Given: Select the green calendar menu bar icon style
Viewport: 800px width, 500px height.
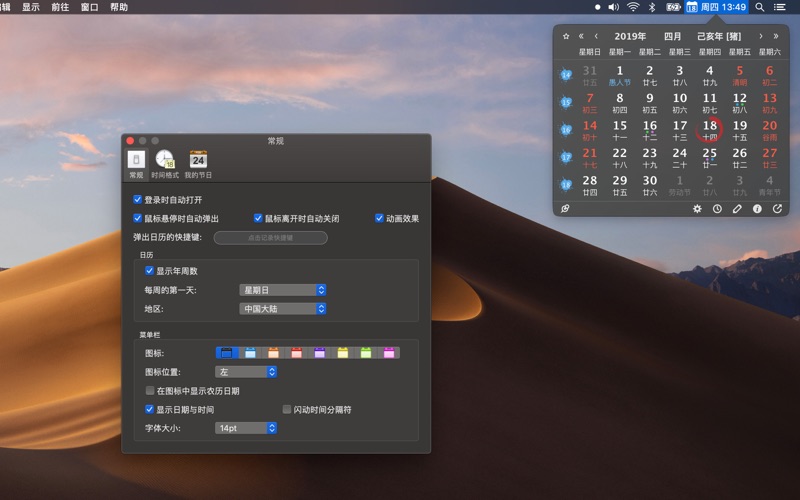Looking at the screenshot, I should (366, 353).
